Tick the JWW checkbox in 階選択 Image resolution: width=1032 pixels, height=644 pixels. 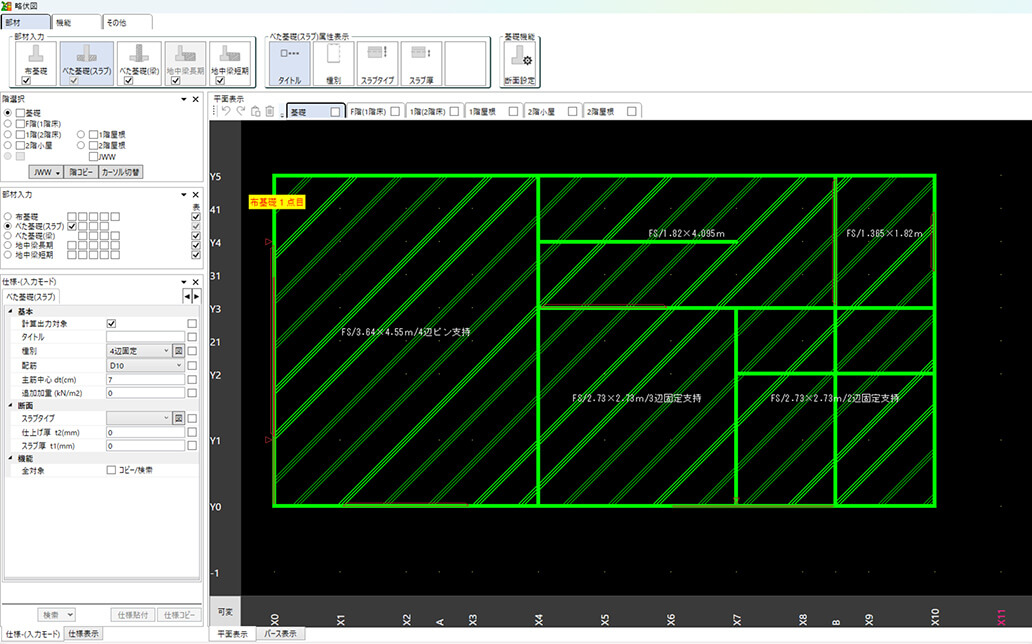[x=93, y=157]
